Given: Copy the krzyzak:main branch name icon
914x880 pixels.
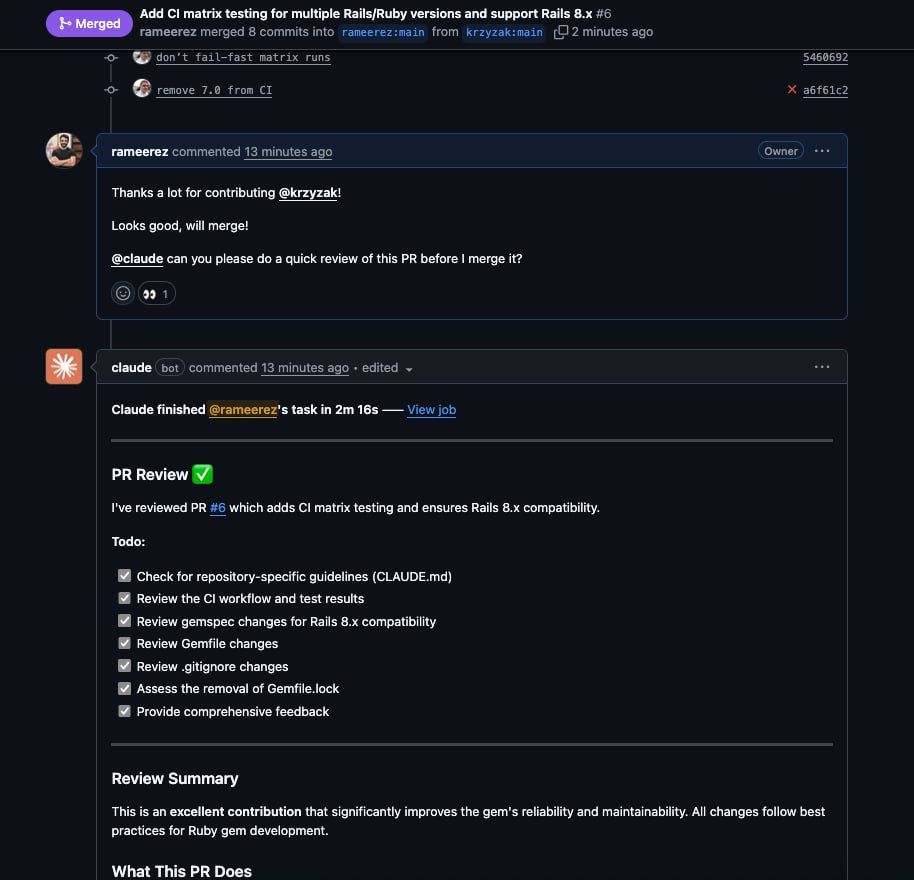Looking at the screenshot, I should coord(560,32).
